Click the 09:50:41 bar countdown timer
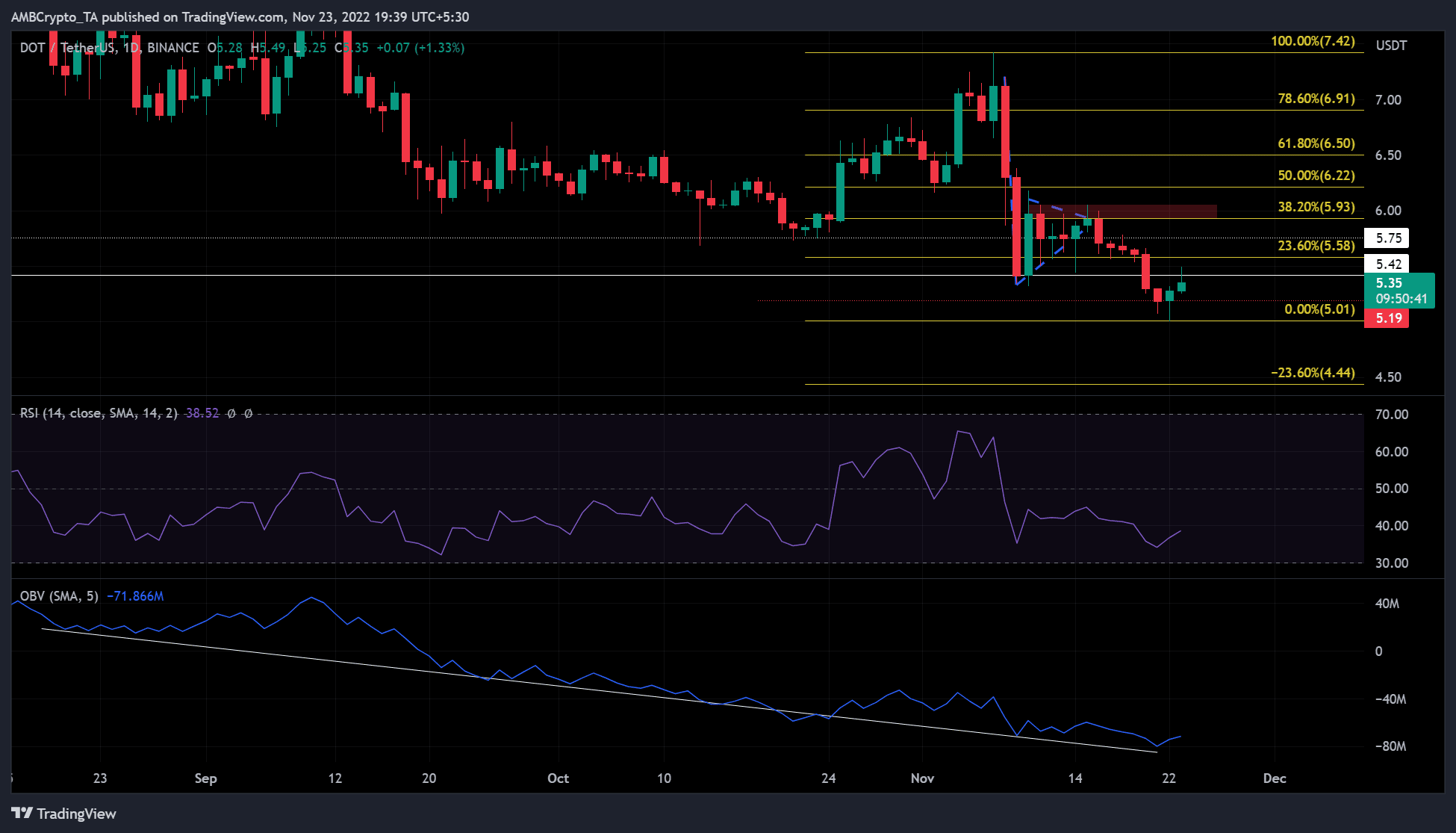The height and width of the screenshot is (833, 1456). [x=1401, y=299]
